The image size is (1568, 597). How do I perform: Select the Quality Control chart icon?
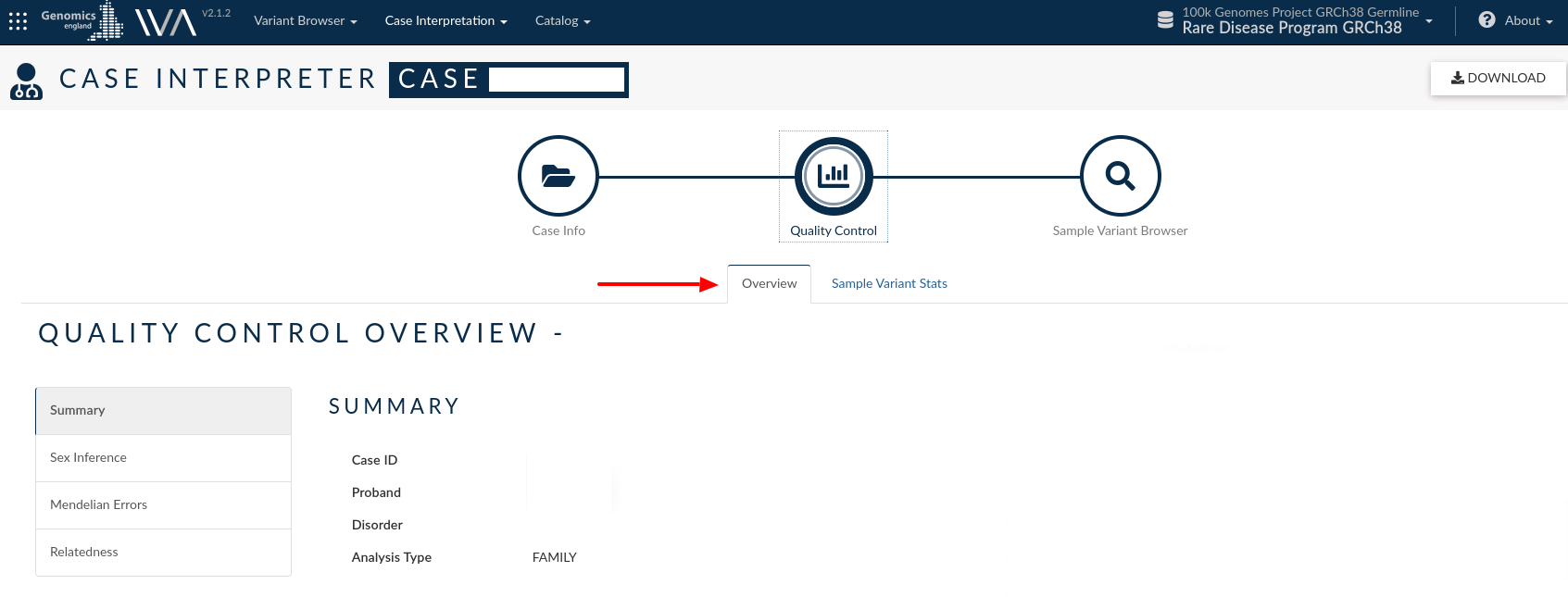coord(834,176)
